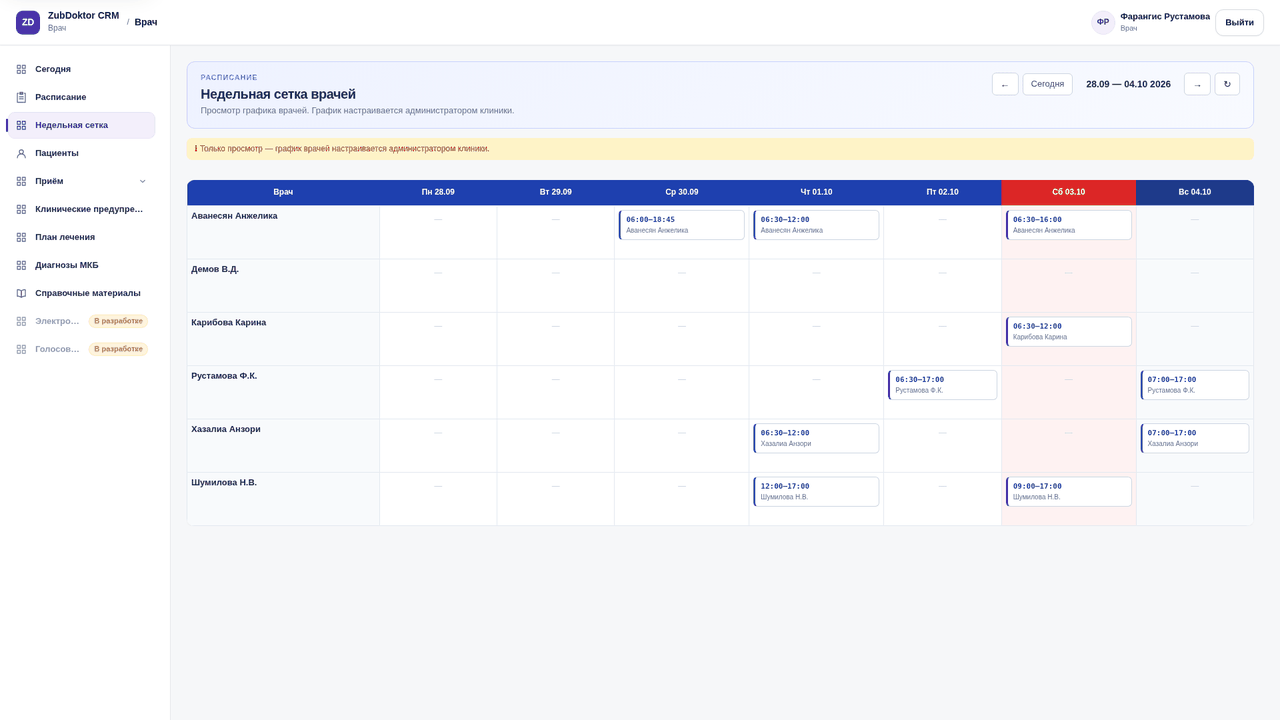Viewport: 1280px width, 720px height.
Task: Click the Ср 30.09 column header
Action: (x=682, y=192)
